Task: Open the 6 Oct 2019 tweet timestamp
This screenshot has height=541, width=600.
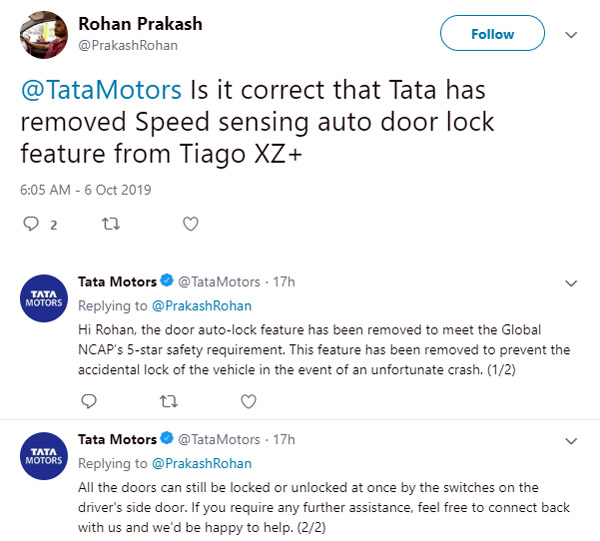Action: (87, 189)
